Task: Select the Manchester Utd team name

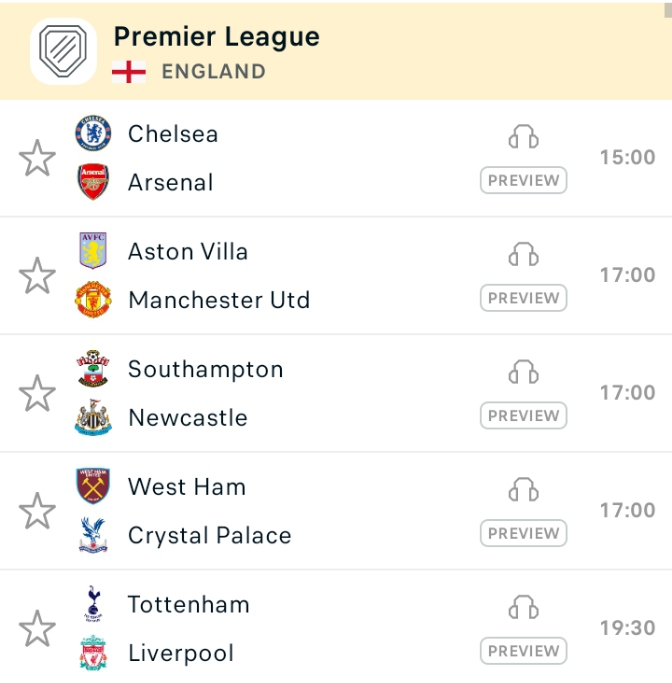Action: (219, 300)
